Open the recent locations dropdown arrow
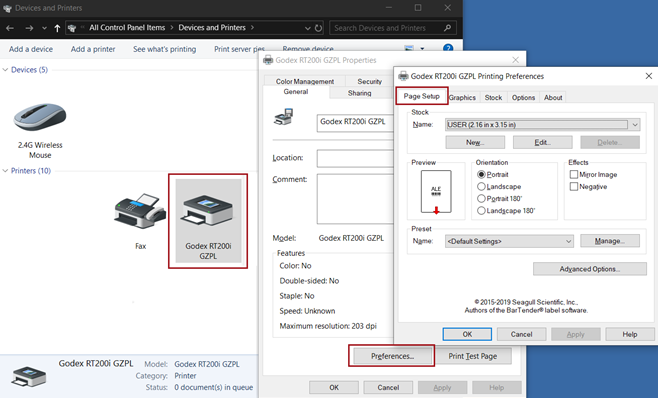The height and width of the screenshot is (398, 658). point(44,28)
